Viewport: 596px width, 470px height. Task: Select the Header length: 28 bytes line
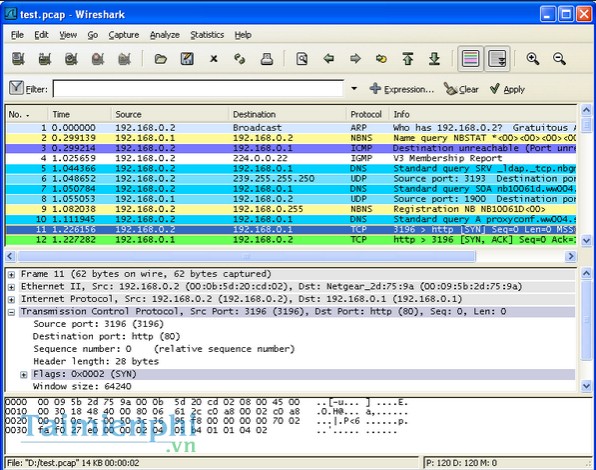(96, 361)
